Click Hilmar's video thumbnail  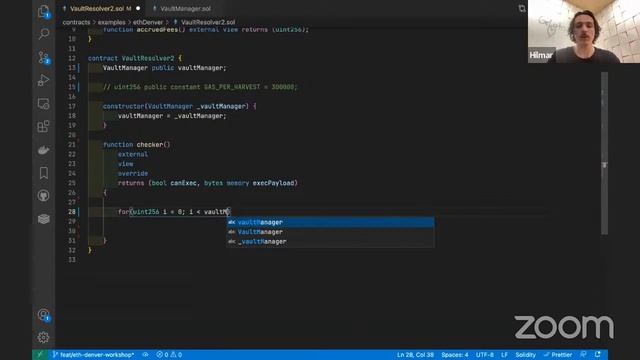point(584,31)
